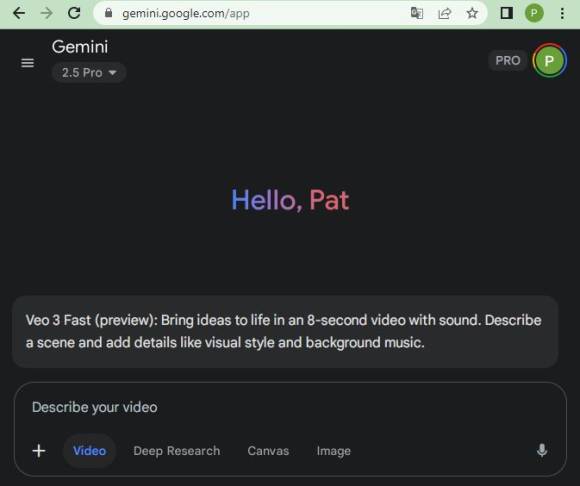Click the gemini.google.com address bar URL
The height and width of the screenshot is (486, 580).
186,14
